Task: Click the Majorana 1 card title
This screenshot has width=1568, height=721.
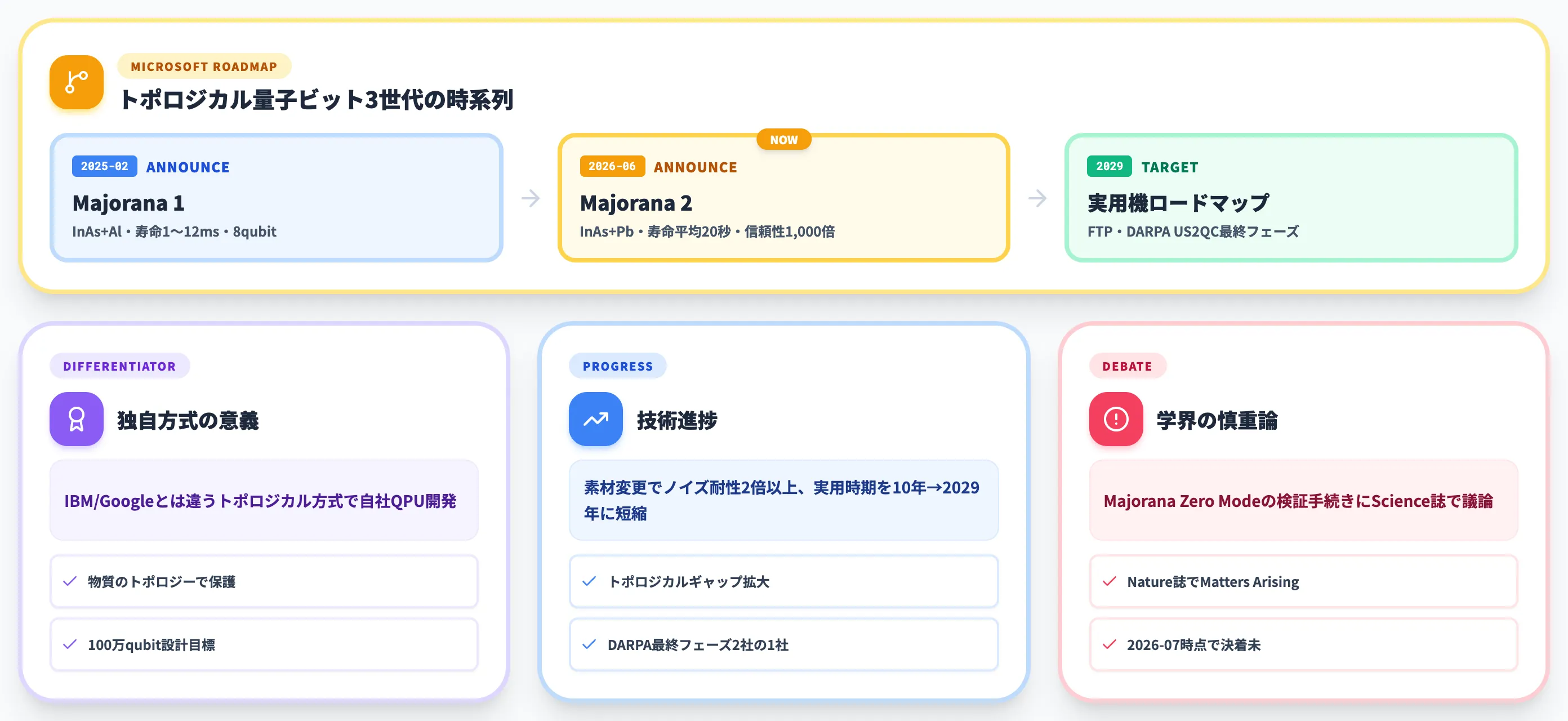Action: point(128,203)
